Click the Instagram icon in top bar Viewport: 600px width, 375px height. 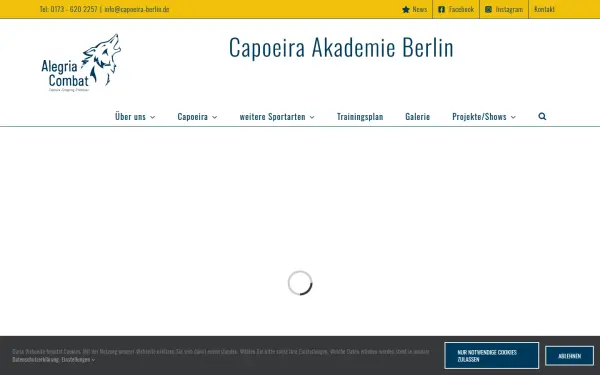[488, 10]
